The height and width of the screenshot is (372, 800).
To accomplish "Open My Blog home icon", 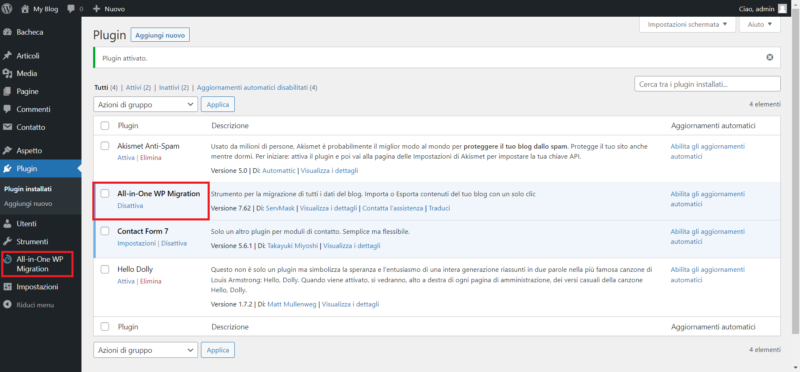I will tap(26, 9).
